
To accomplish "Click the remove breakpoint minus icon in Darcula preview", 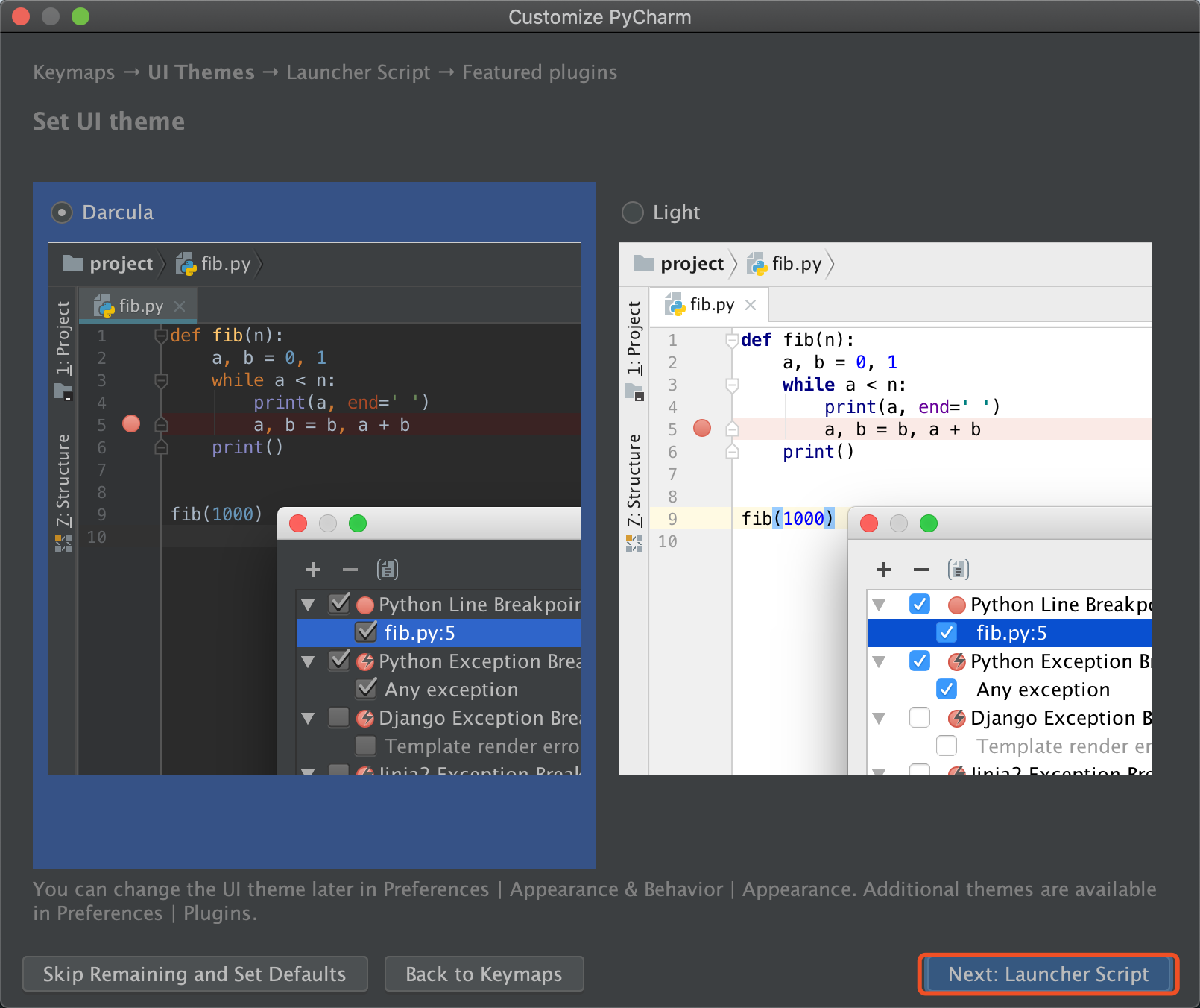I will pos(350,570).
